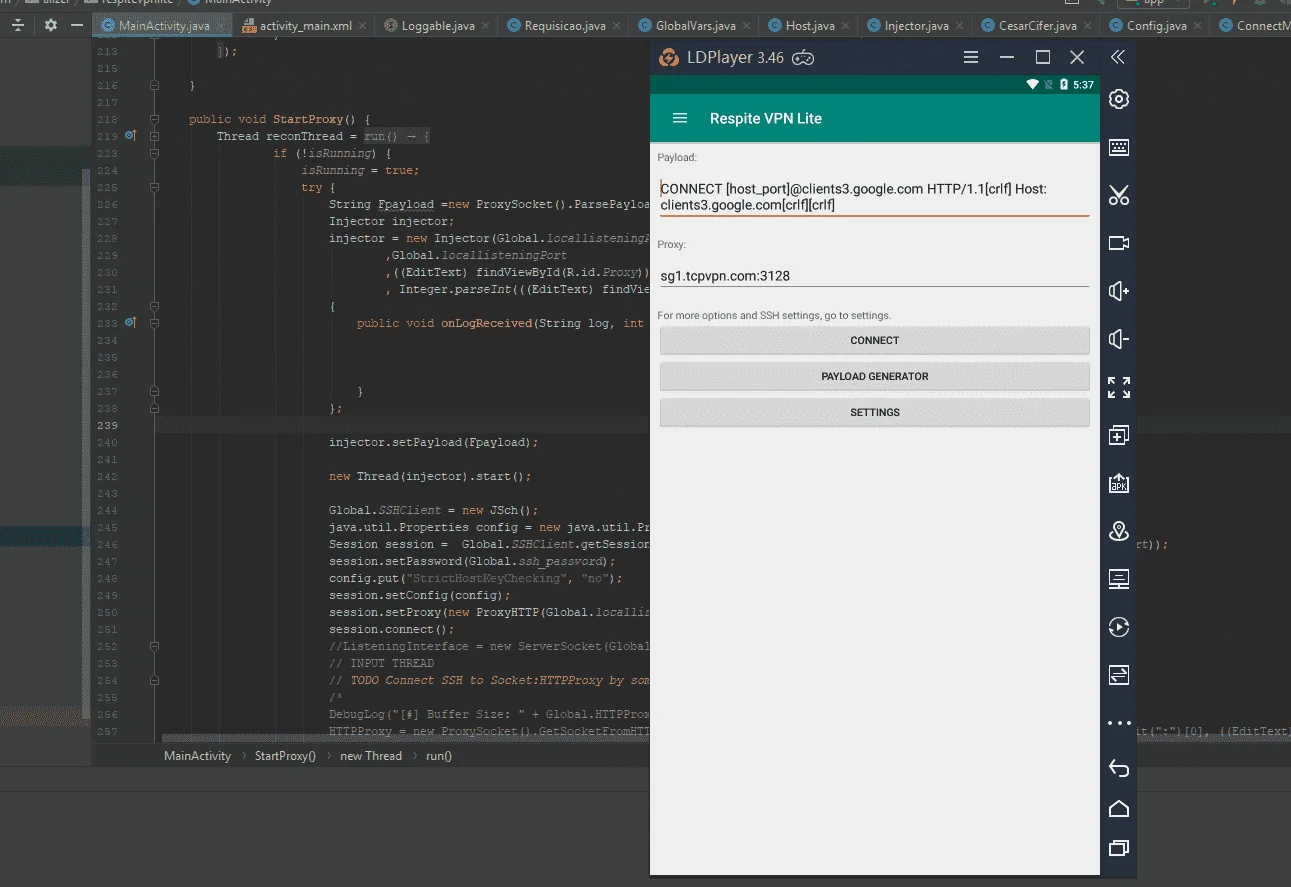This screenshot has width=1291, height=887.
Task: Install an APK via LDPlayer sidebar
Action: [x=1119, y=483]
